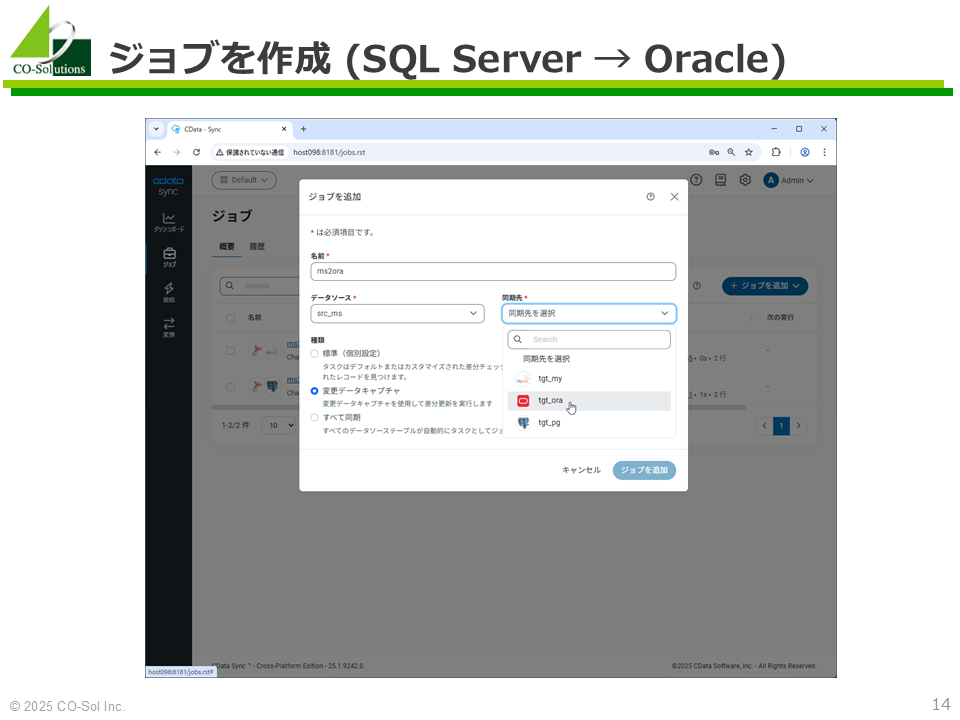This screenshot has width=960, height=720.
Task: Switch to the Overview (概要) tab
Action: pos(227,247)
